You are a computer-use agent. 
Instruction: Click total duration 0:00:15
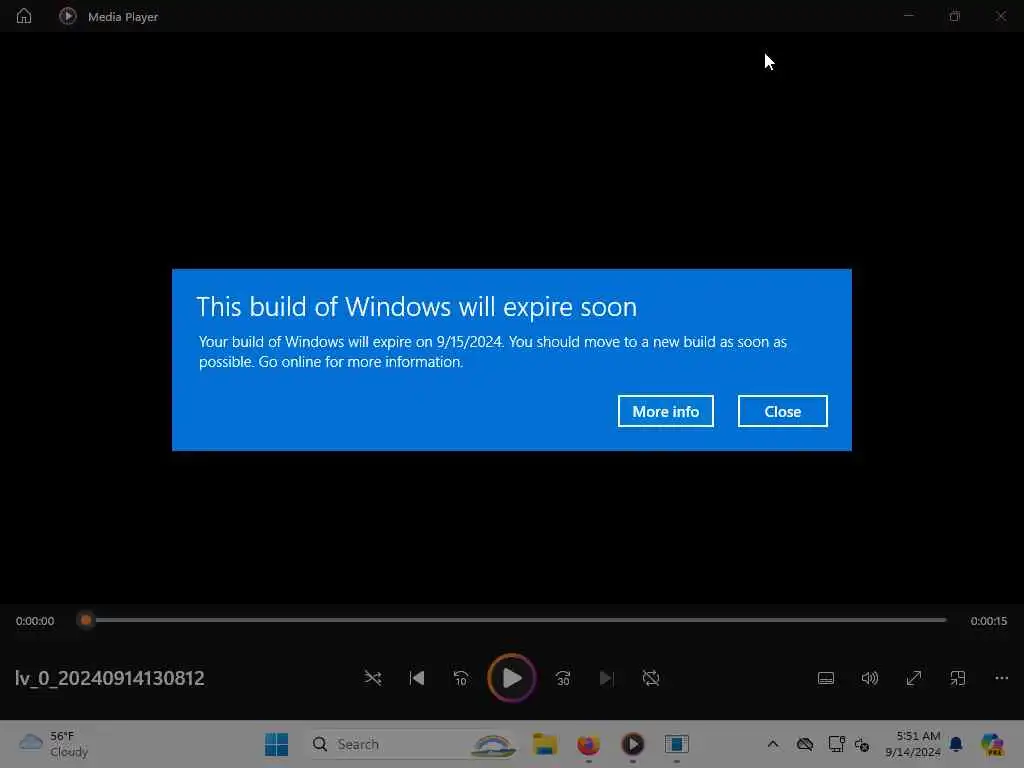(x=988, y=621)
